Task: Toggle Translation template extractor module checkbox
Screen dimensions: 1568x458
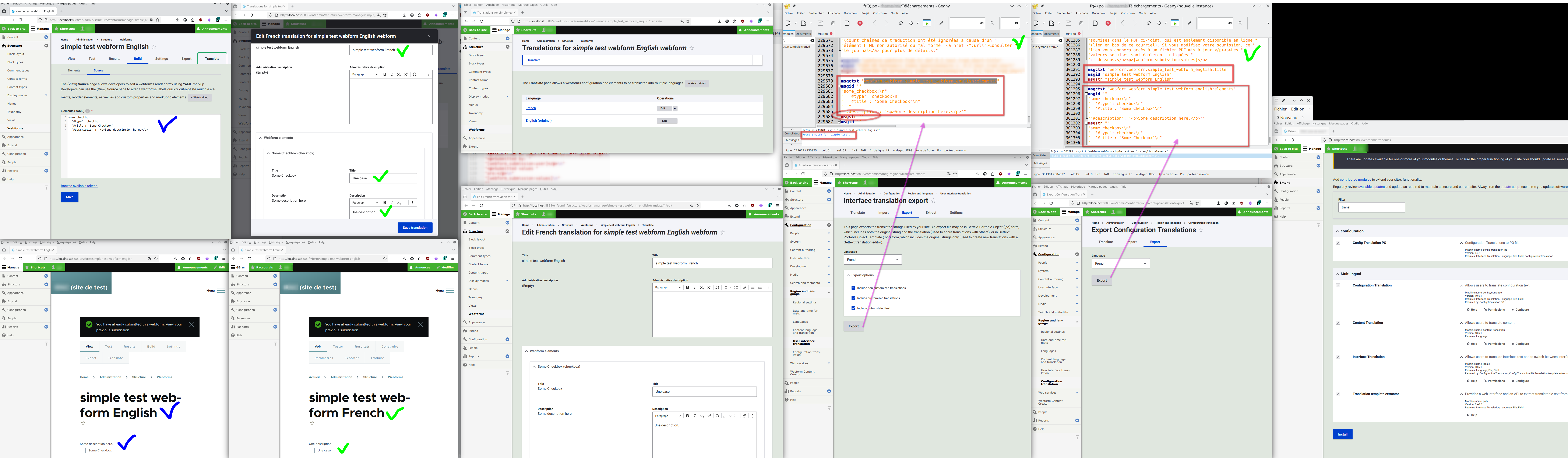Action: pos(1338,394)
